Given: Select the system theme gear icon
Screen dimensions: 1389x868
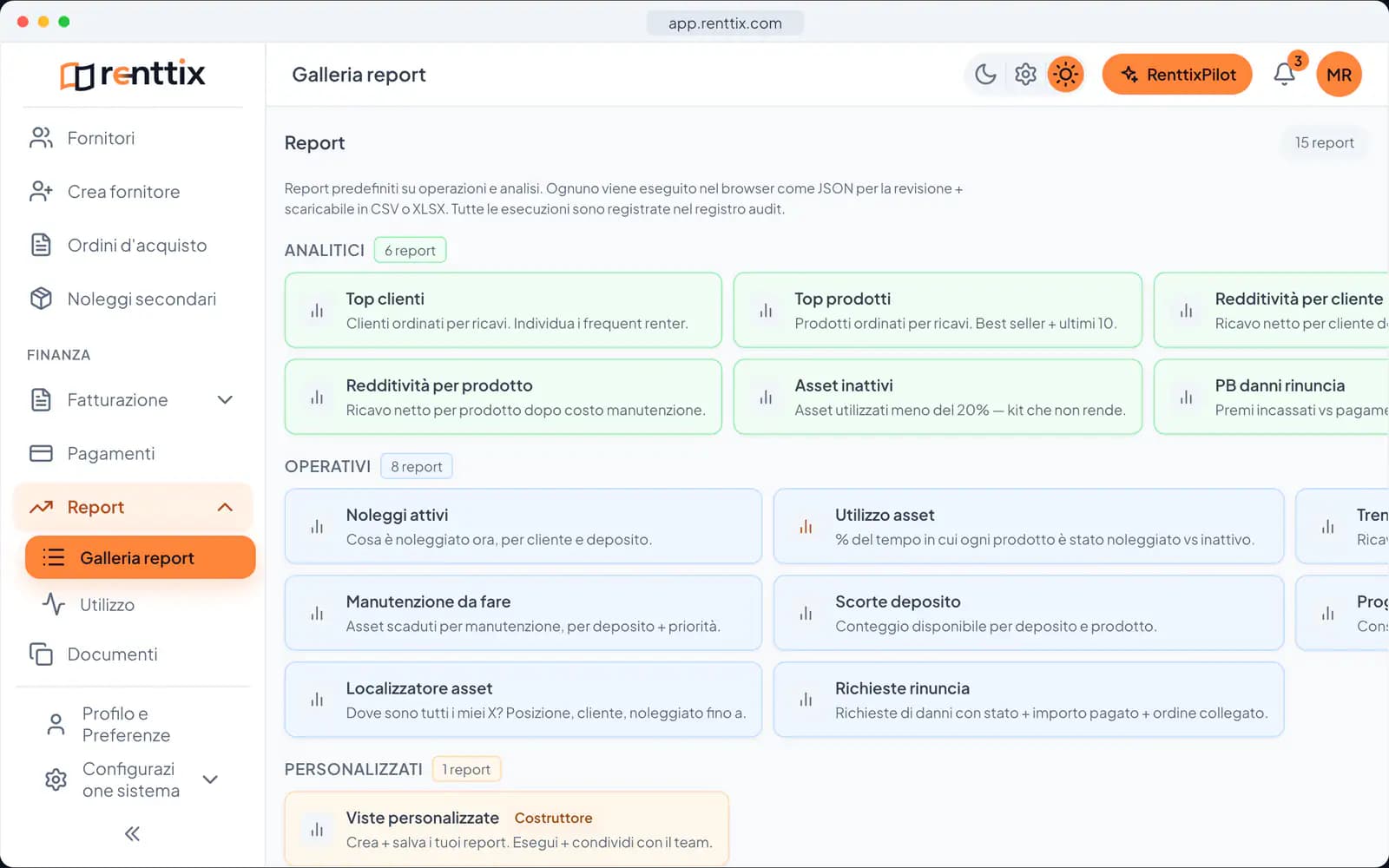Looking at the screenshot, I should click(1025, 75).
